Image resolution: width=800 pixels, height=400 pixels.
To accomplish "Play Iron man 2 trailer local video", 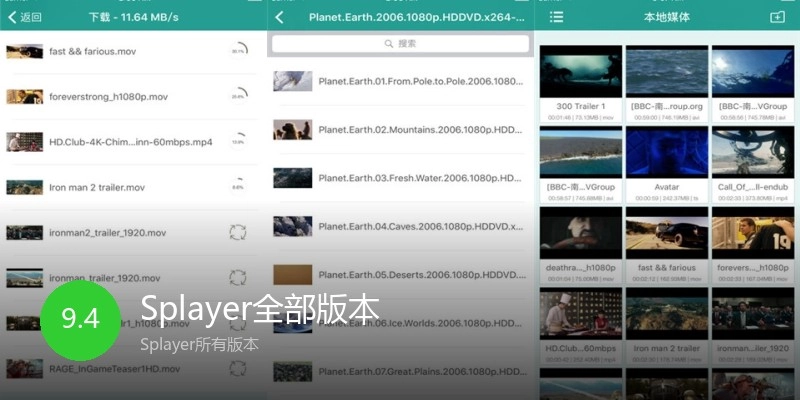I will click(667, 326).
